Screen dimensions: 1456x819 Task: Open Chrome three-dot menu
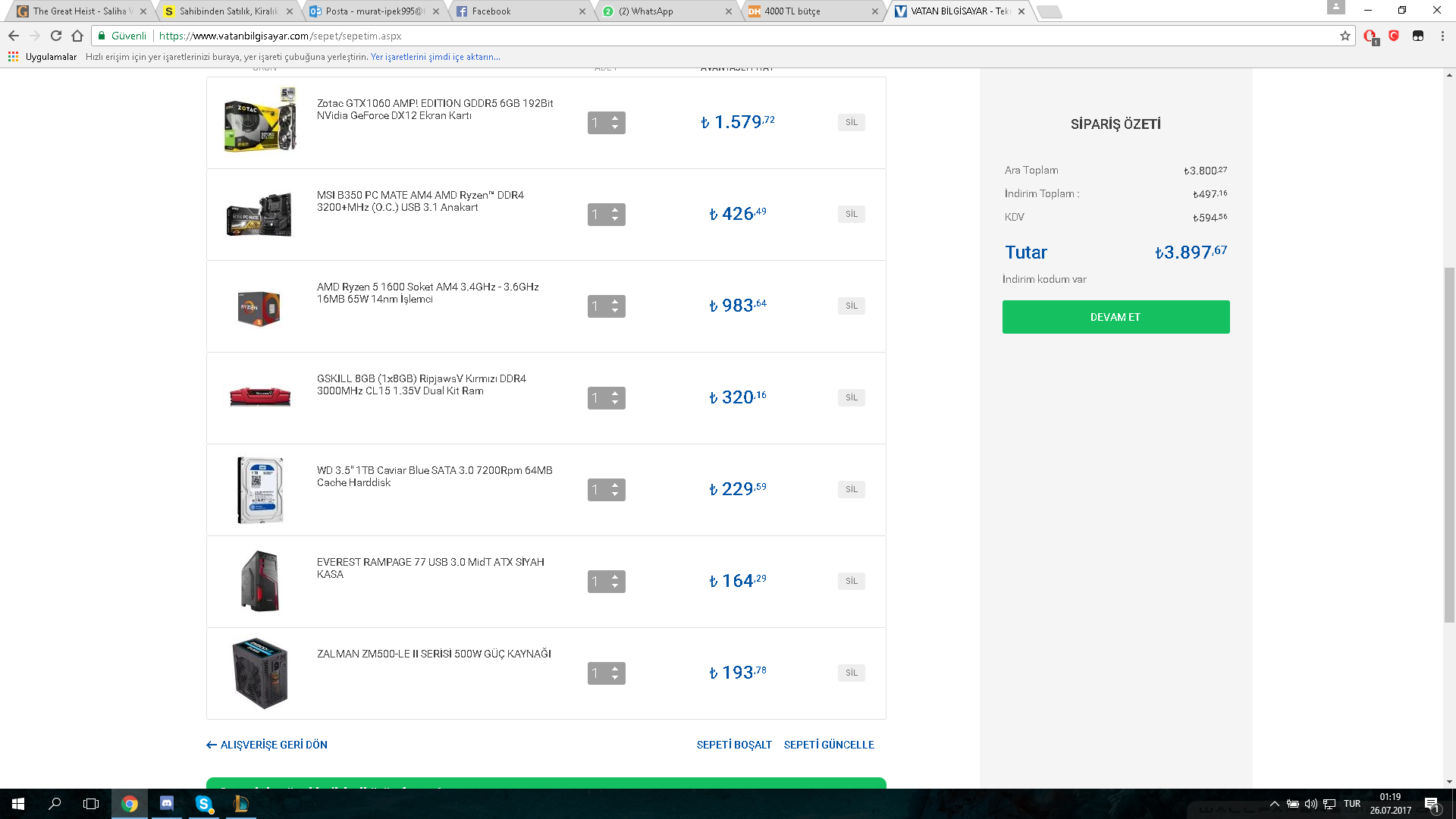(x=1442, y=36)
